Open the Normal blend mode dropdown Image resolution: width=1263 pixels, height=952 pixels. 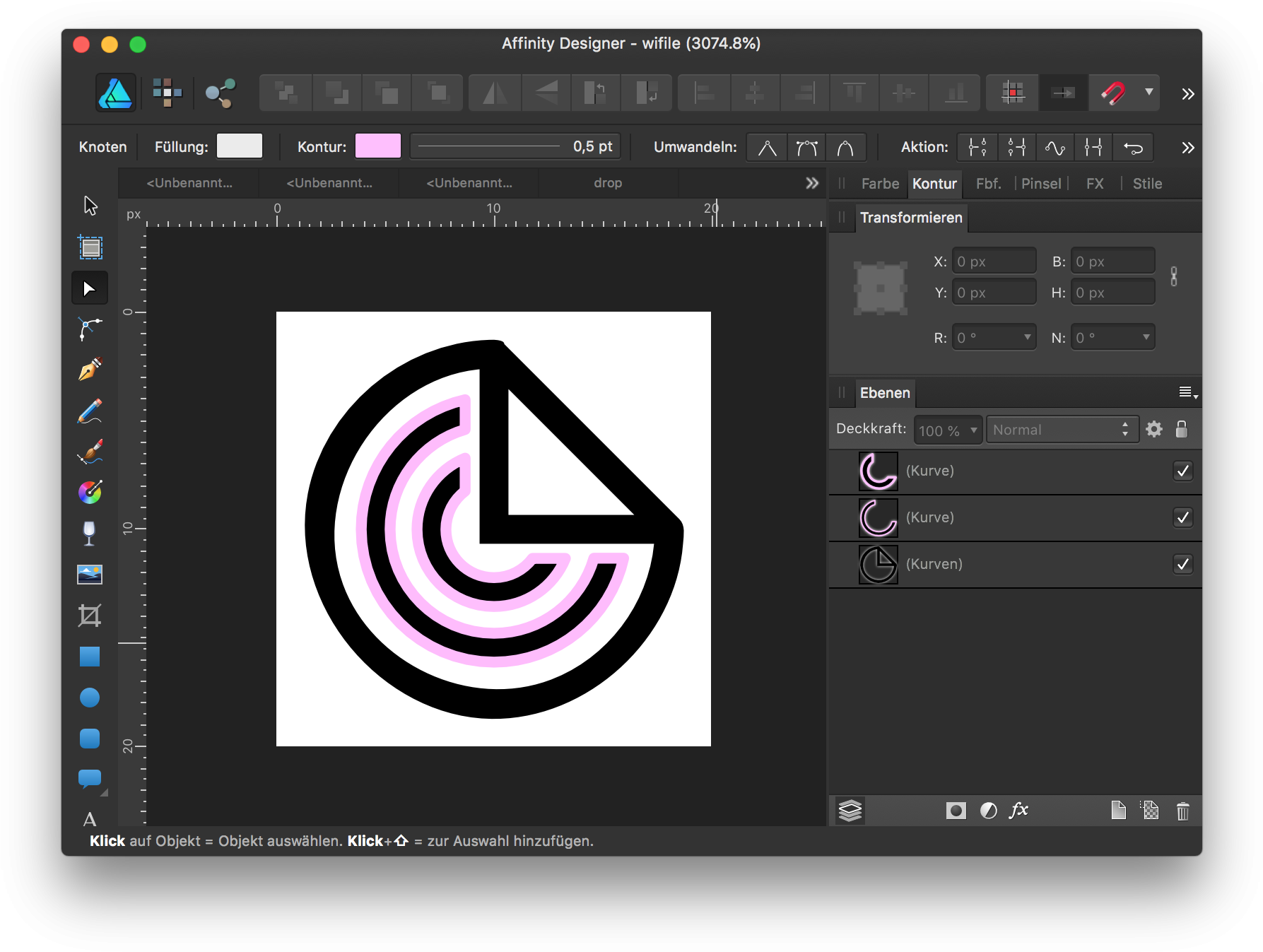pyautogui.click(x=1062, y=429)
